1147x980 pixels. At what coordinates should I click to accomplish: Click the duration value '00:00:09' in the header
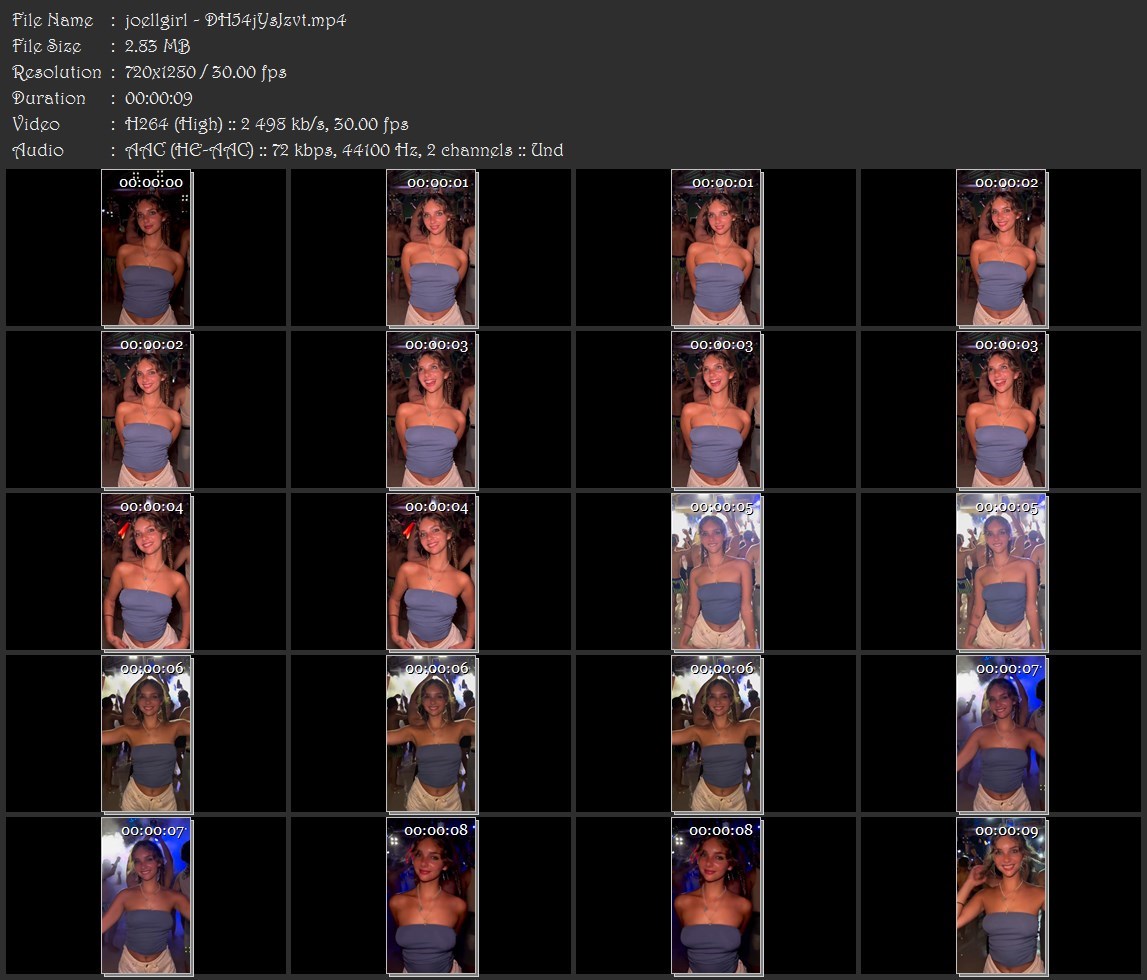(x=159, y=98)
